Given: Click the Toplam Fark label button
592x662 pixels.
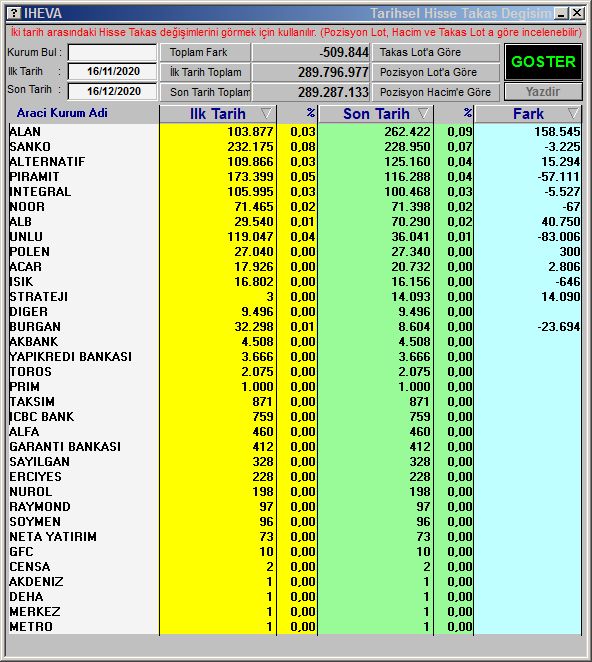Looking at the screenshot, I should (x=205, y=52).
